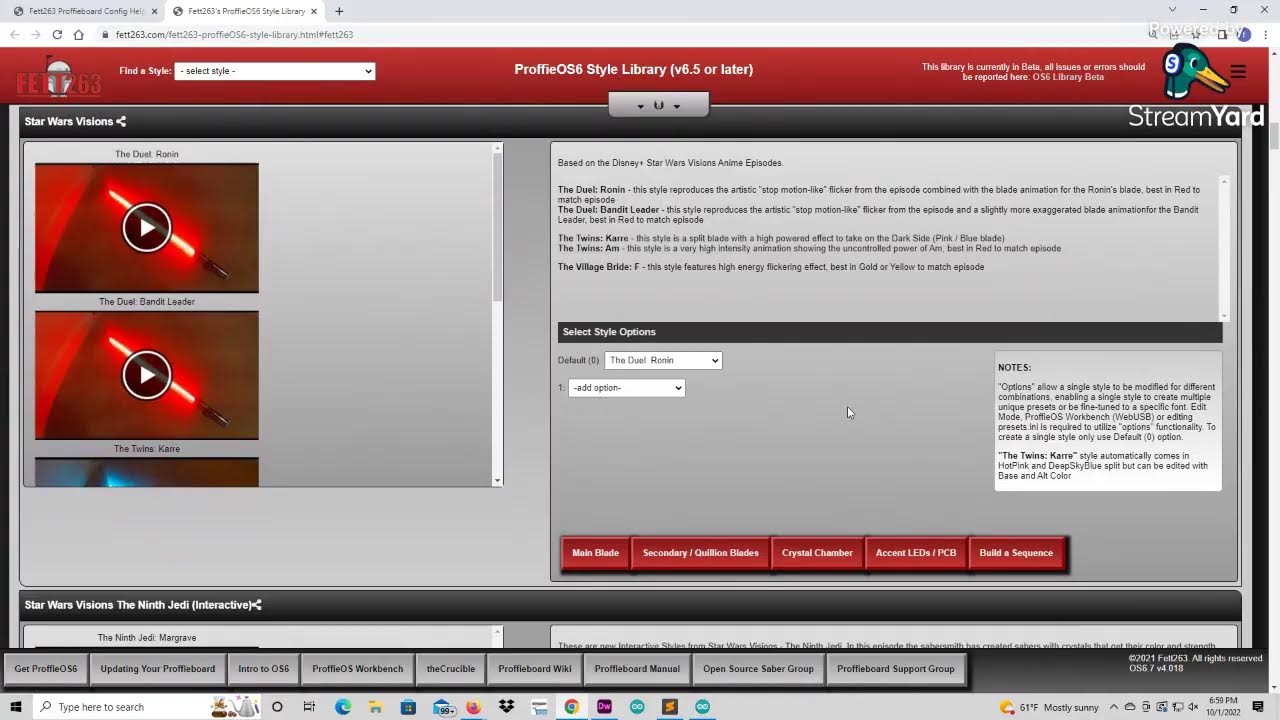
Task: Click Build a Sequence button
Action: click(1016, 553)
